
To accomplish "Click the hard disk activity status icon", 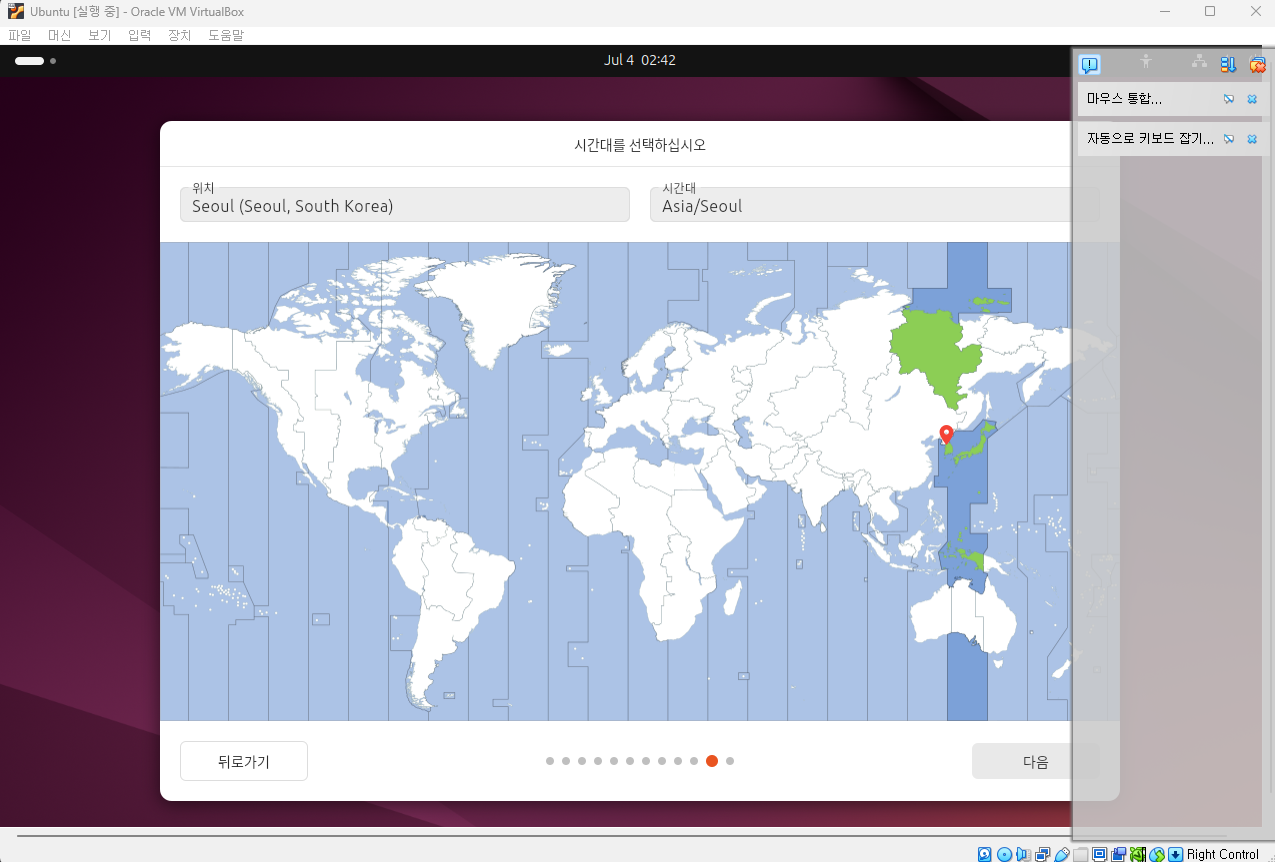I will tap(984, 854).
